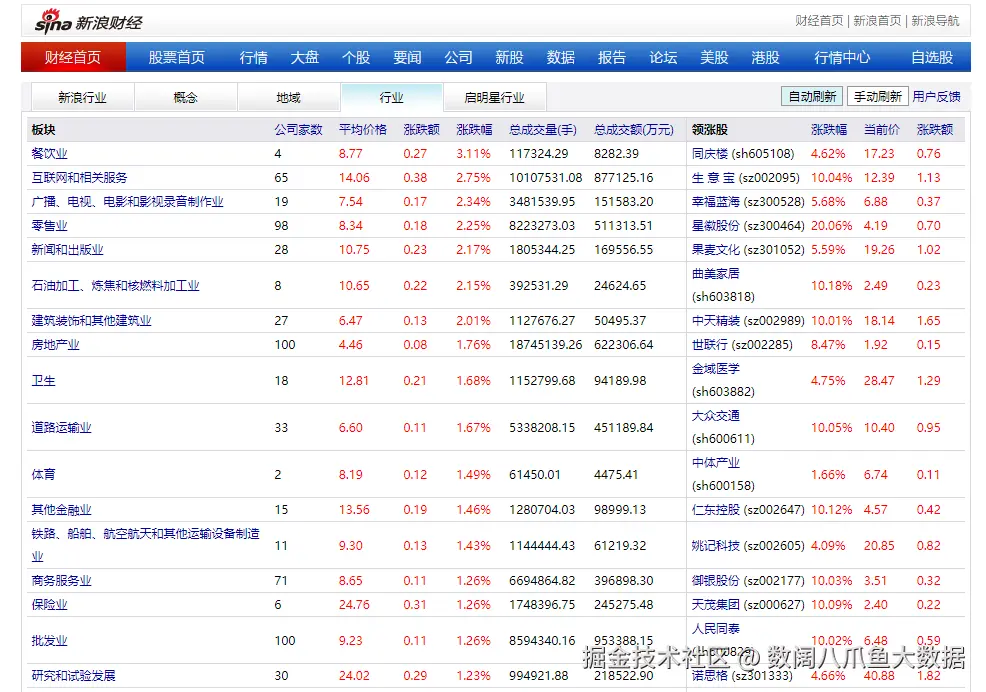Image resolution: width=986 pixels, height=692 pixels.
Task: Open 论坛 in the nav bar
Action: (x=663, y=57)
